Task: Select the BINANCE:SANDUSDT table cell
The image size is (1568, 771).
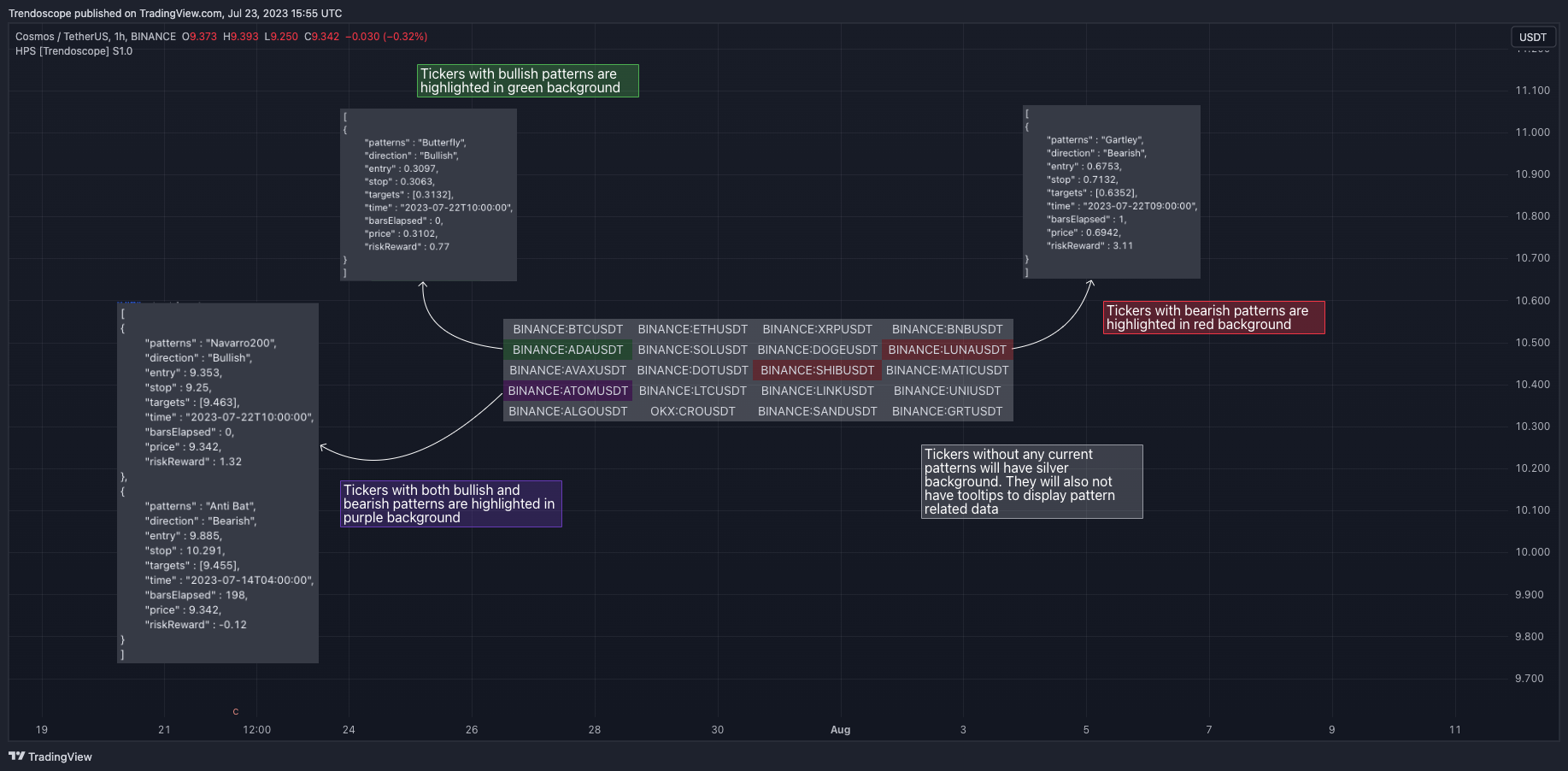Action: coord(817,411)
